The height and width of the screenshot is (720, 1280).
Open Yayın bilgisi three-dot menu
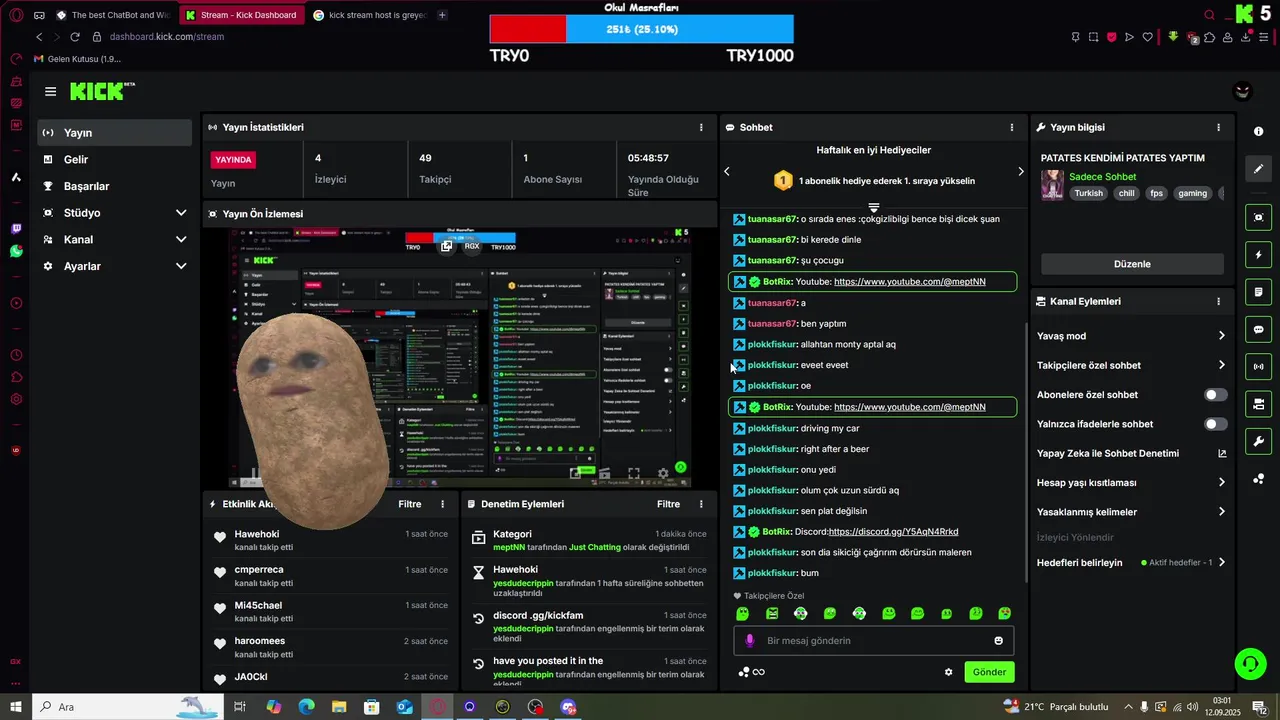click(1218, 128)
